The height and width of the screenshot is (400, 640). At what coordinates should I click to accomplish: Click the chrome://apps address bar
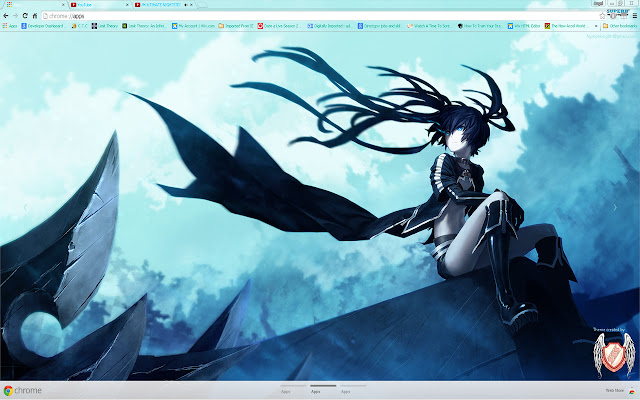(x=320, y=16)
